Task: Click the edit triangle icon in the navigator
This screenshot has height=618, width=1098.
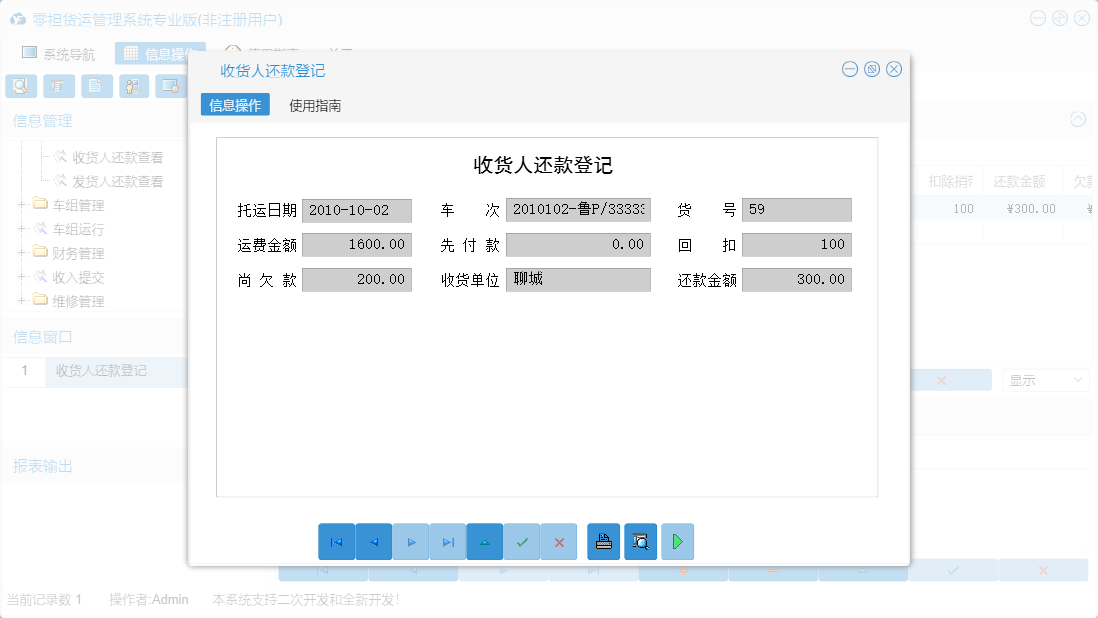Action: tap(485, 541)
